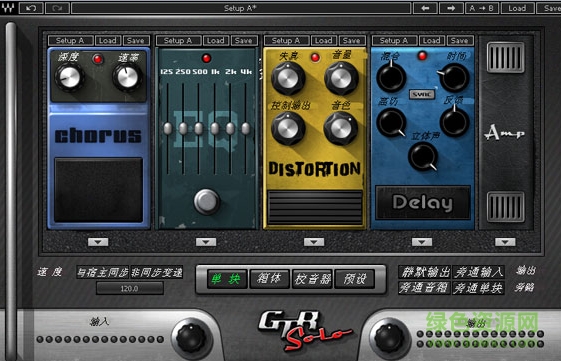Toggle the Distortion pedal red LED
561x361 pixels.
tap(315, 57)
